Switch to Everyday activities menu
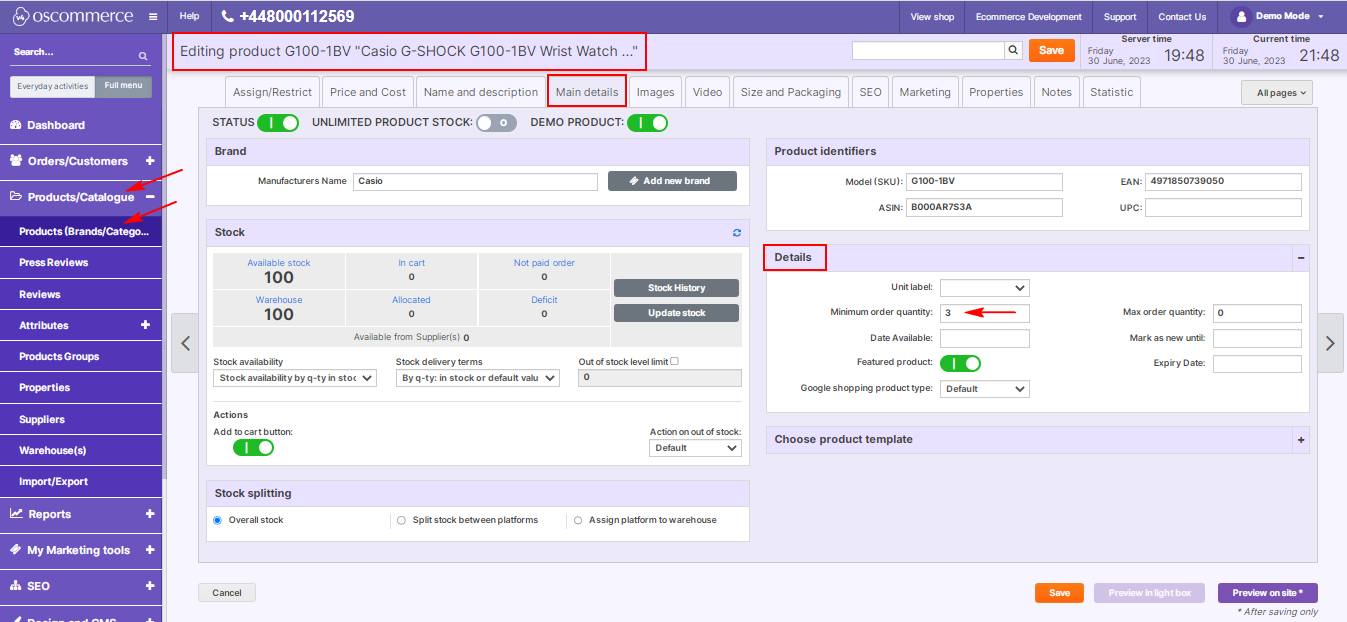 [x=53, y=86]
